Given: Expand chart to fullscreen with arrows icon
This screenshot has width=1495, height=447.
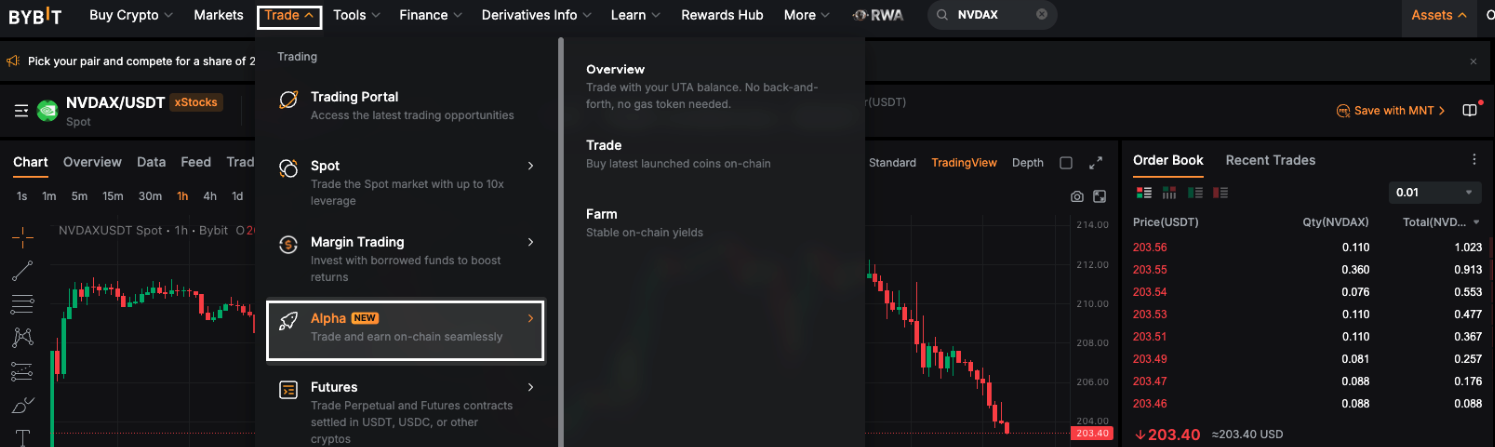Looking at the screenshot, I should [1096, 163].
